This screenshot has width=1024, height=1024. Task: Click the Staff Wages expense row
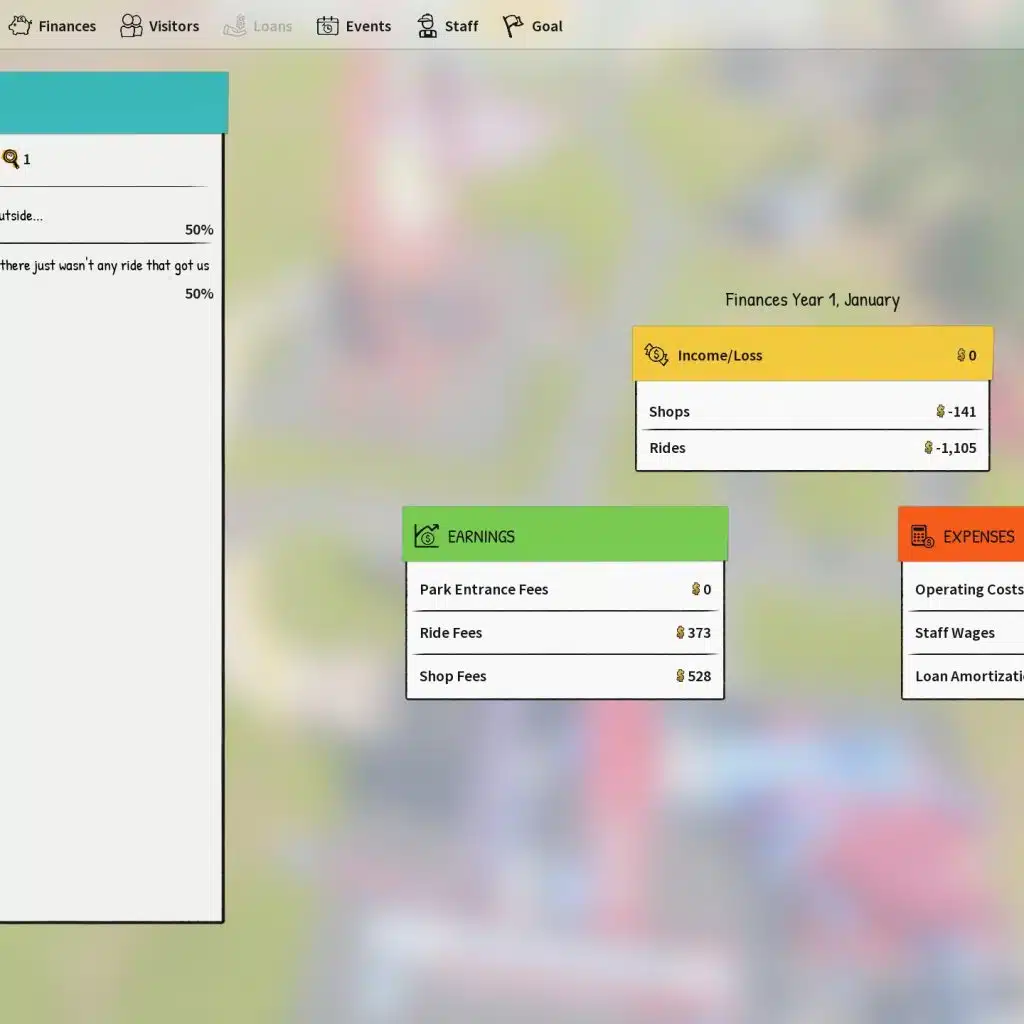962,633
